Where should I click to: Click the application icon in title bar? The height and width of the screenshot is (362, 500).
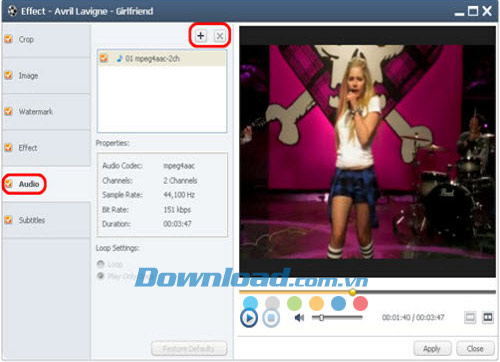12,11
